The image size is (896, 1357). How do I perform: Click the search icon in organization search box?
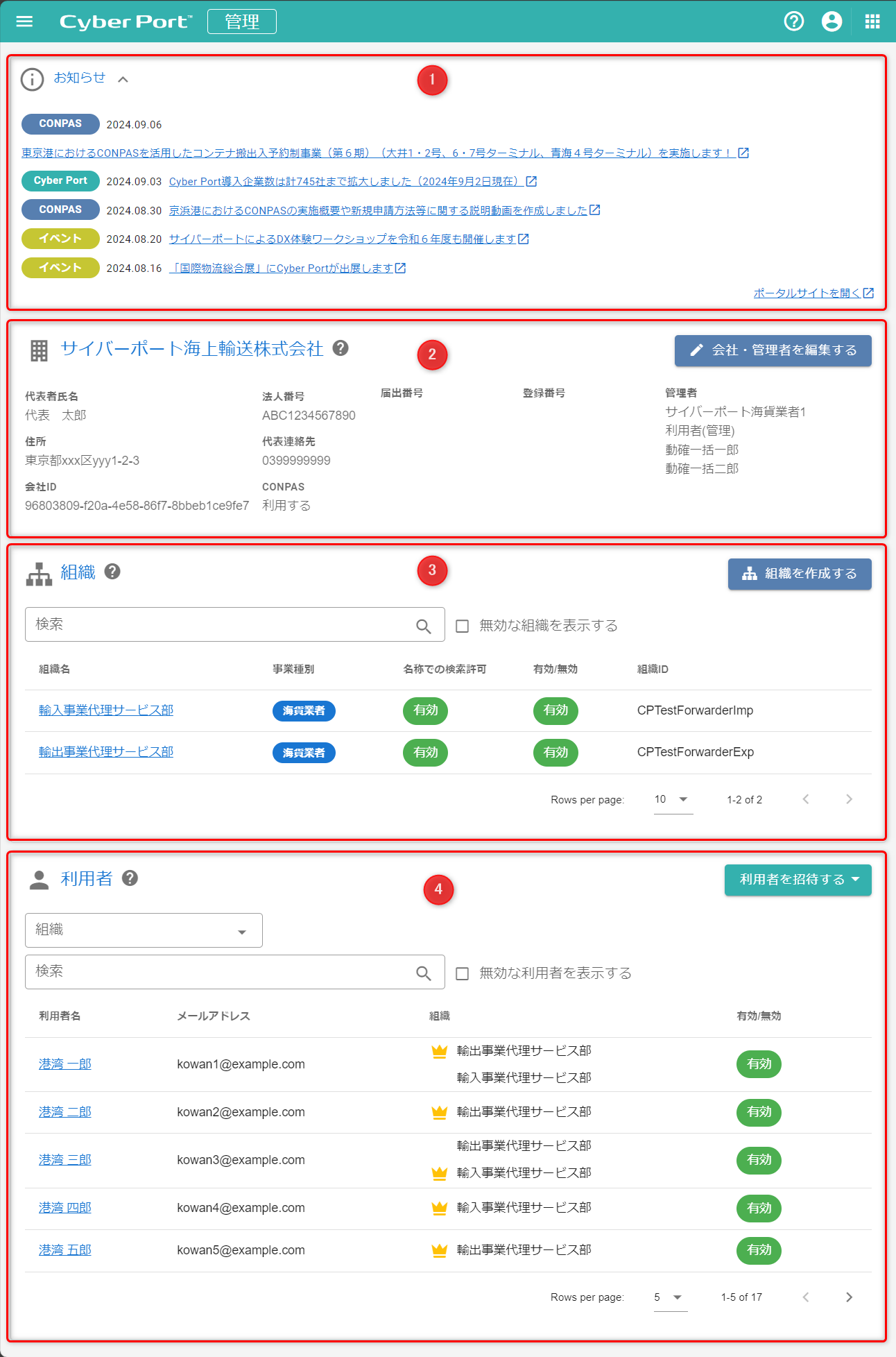[x=423, y=626]
